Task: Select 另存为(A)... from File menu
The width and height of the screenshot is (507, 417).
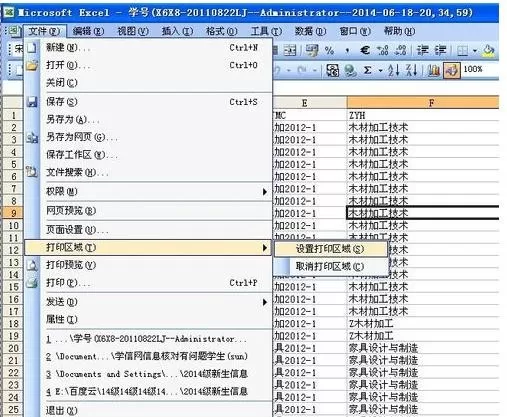Action: click(x=149, y=119)
